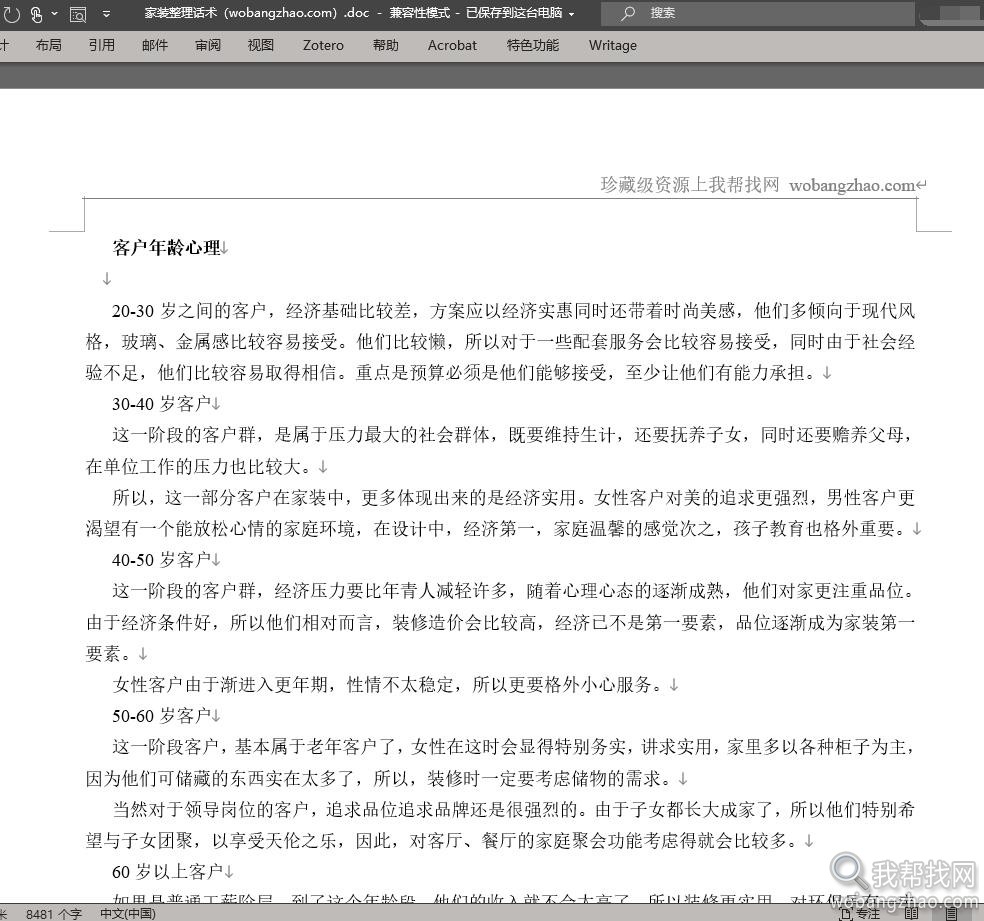Click the subheading 30-40 岁客户
Screen dimensions: 984x921
[x=161, y=404]
